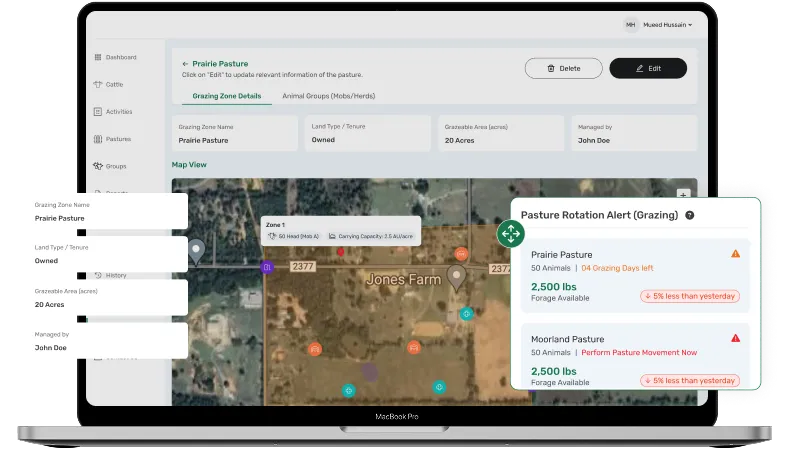Click the 'Grazeable Area' card below the Delete button
The image size is (790, 467).
501,134
